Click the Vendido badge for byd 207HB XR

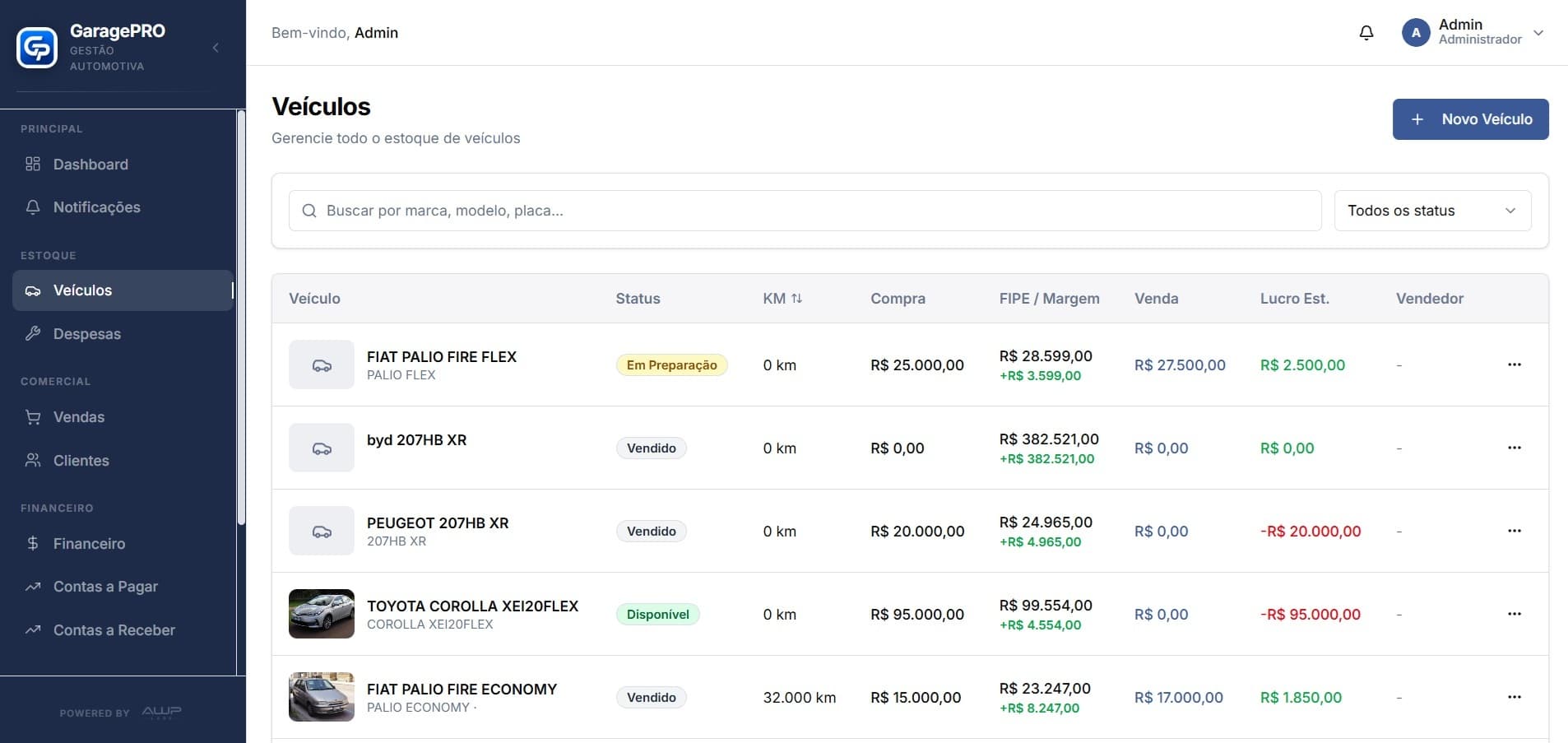click(x=651, y=448)
